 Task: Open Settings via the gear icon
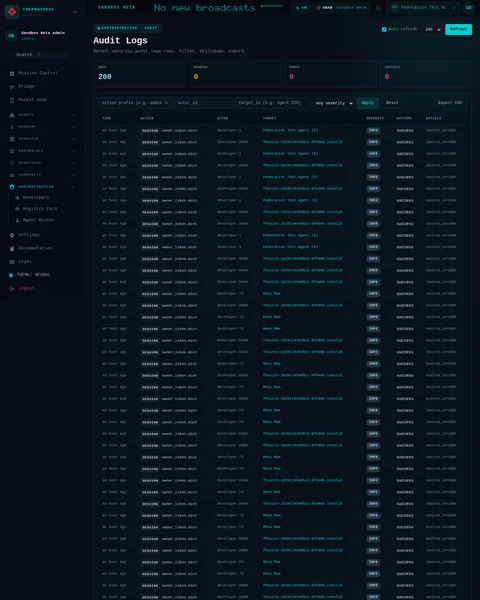[12, 235]
